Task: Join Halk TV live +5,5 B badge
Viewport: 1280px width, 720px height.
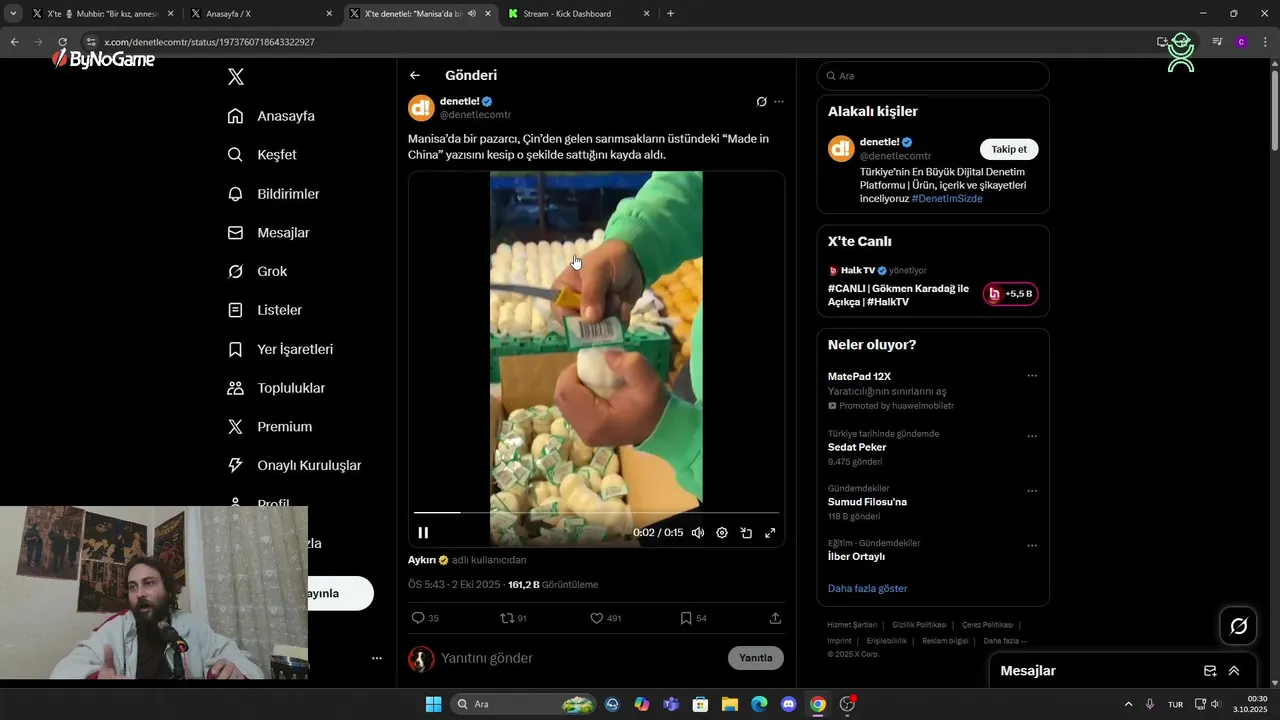Action: click(1010, 294)
